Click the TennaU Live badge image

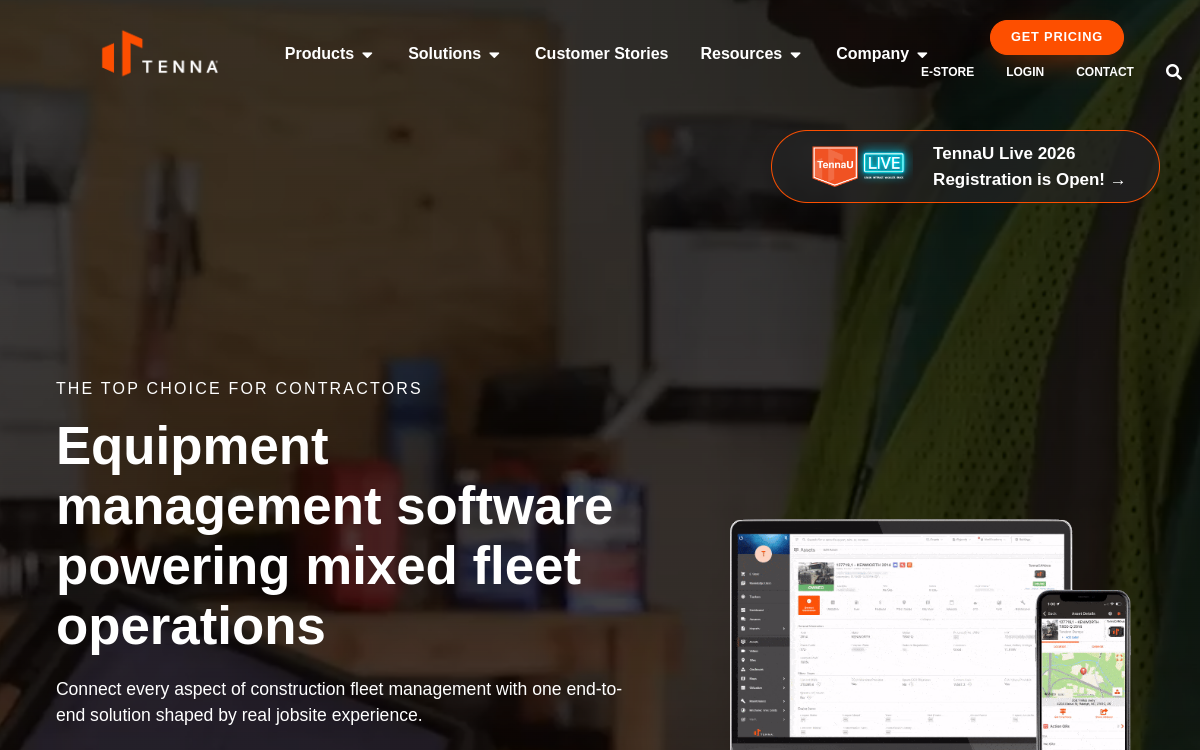[x=859, y=166]
